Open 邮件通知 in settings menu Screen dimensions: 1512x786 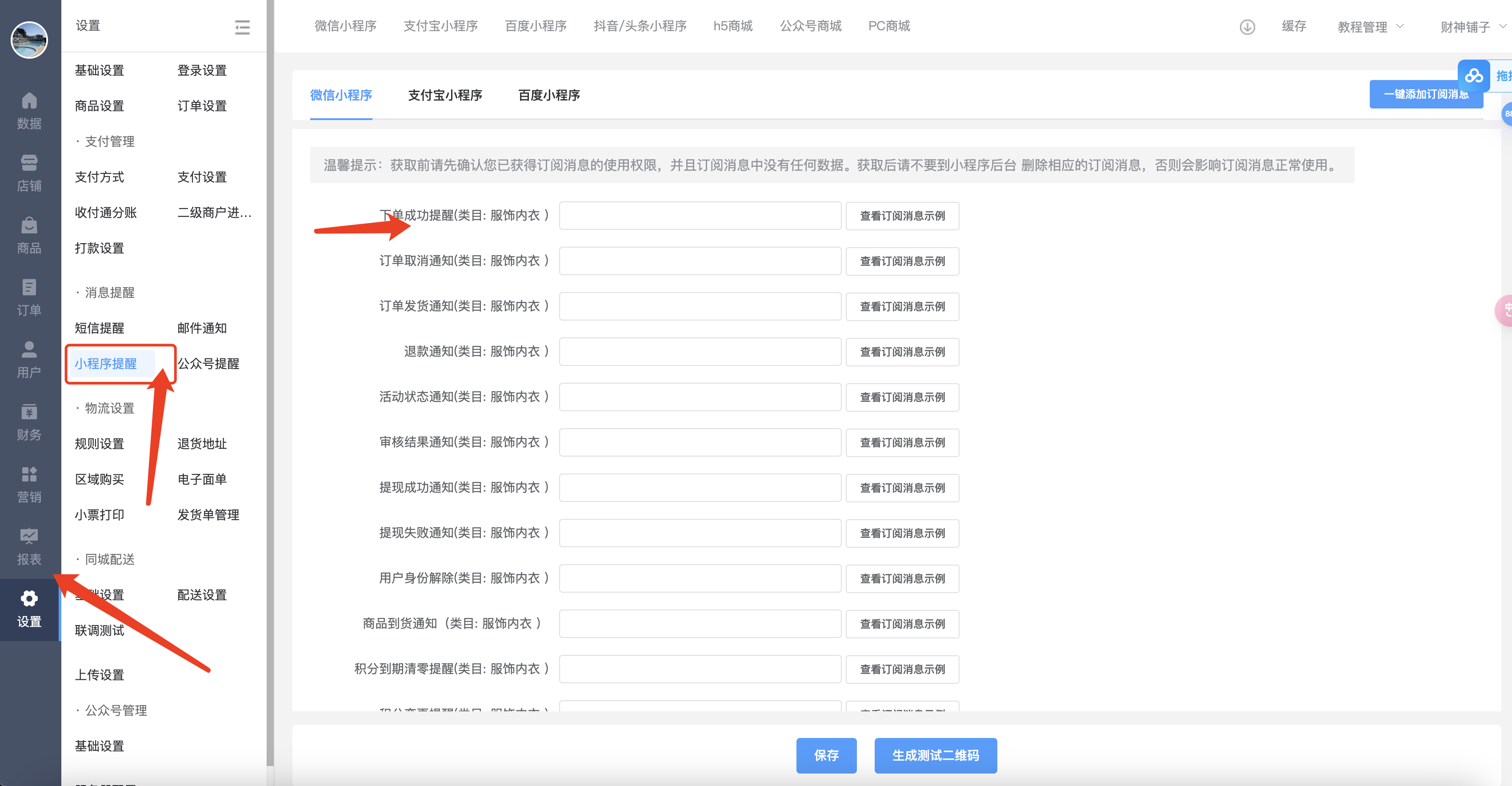tap(202, 328)
